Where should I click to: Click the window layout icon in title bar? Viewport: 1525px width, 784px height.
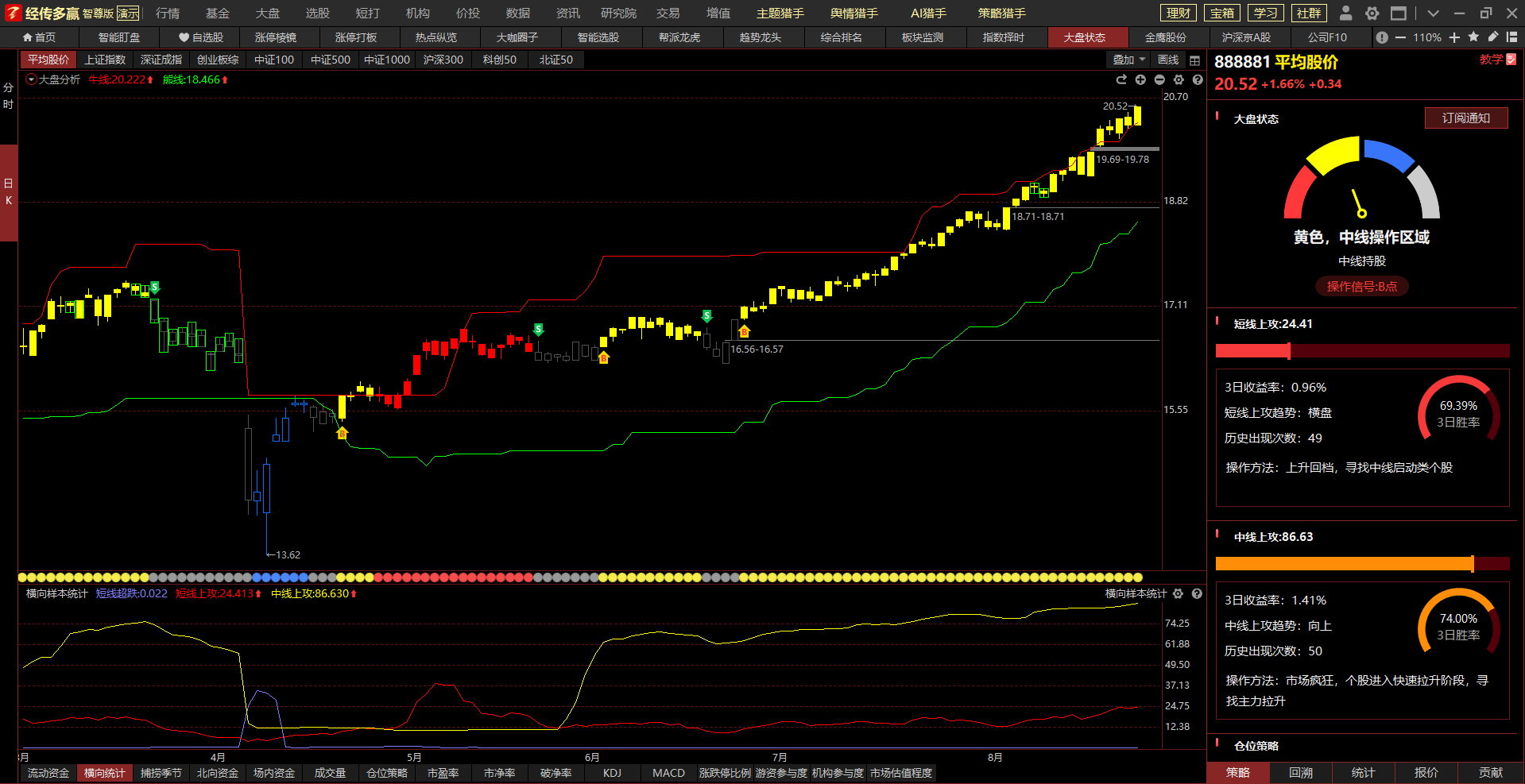coord(1399,13)
